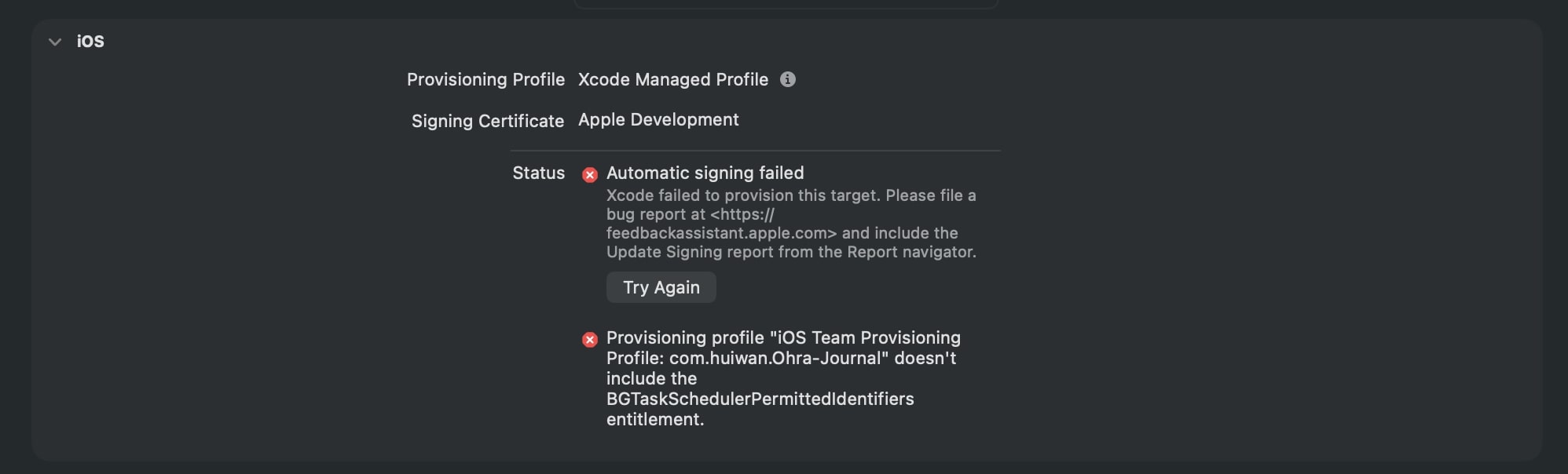Click error icon next to Automatic signing failed
This screenshot has height=474, width=1568.
pyautogui.click(x=590, y=175)
